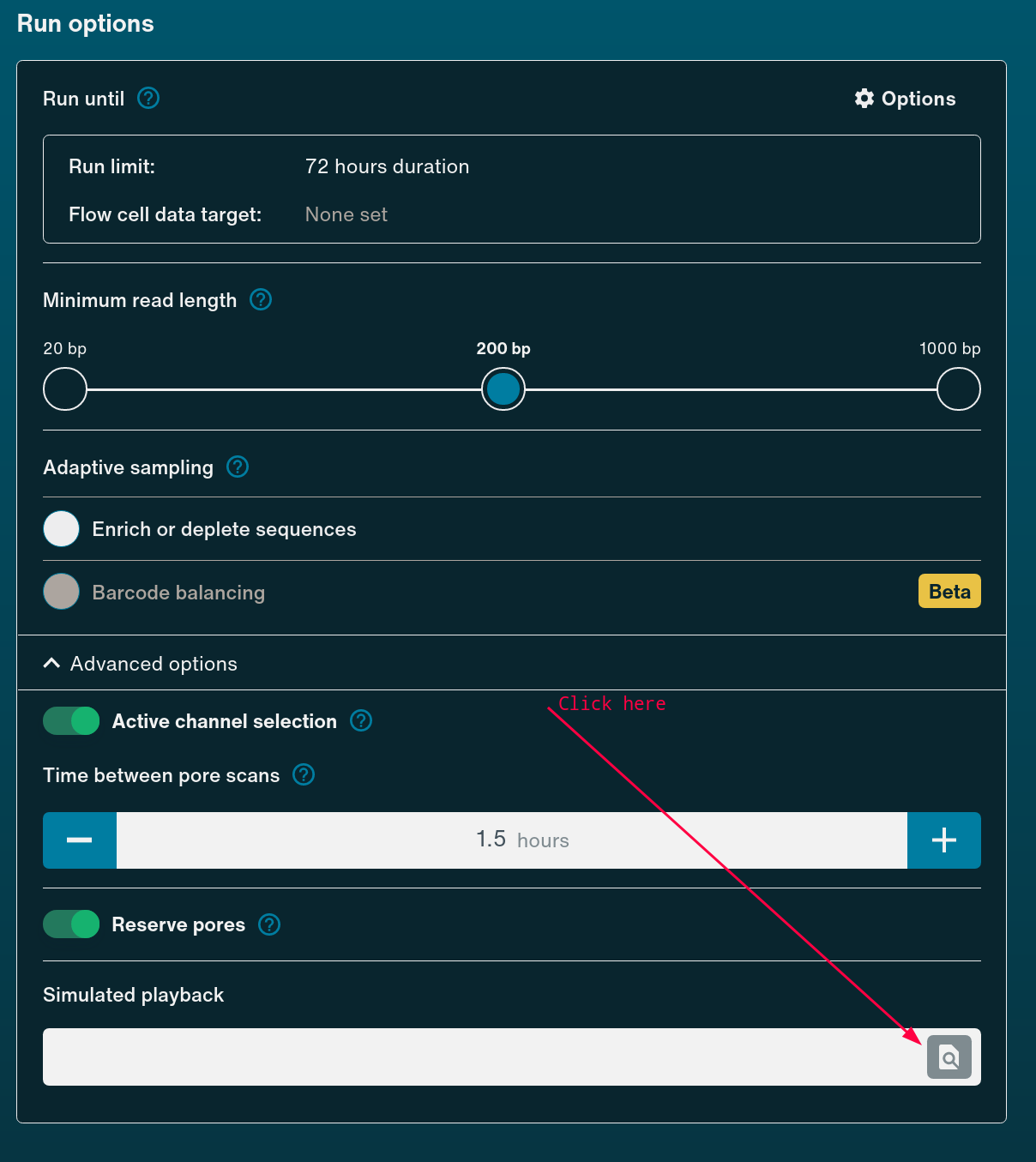Select Enrich or deplete sequences
The width and height of the screenshot is (1036, 1162).
pyautogui.click(x=61, y=529)
